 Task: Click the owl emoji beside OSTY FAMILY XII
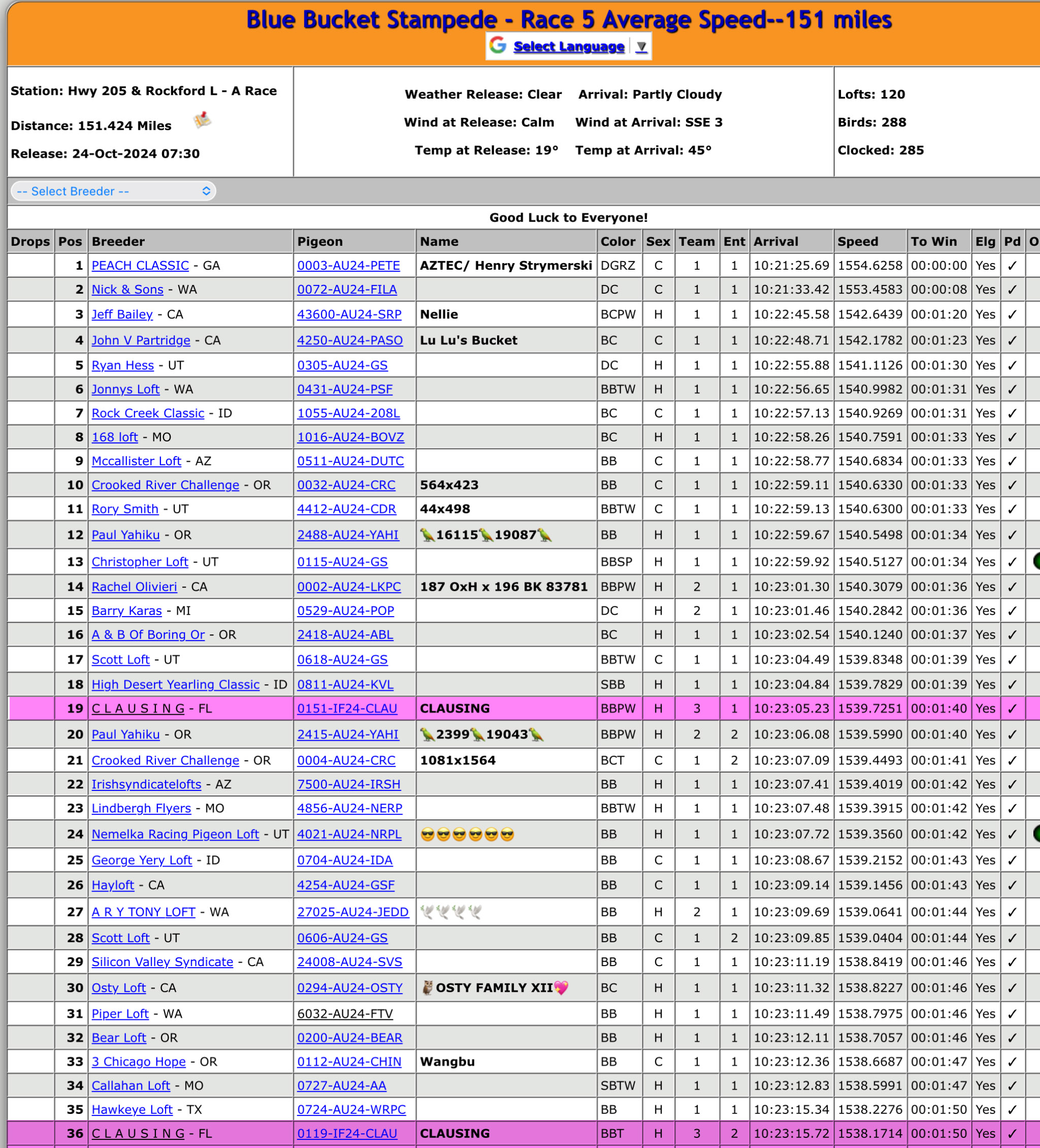(x=427, y=987)
